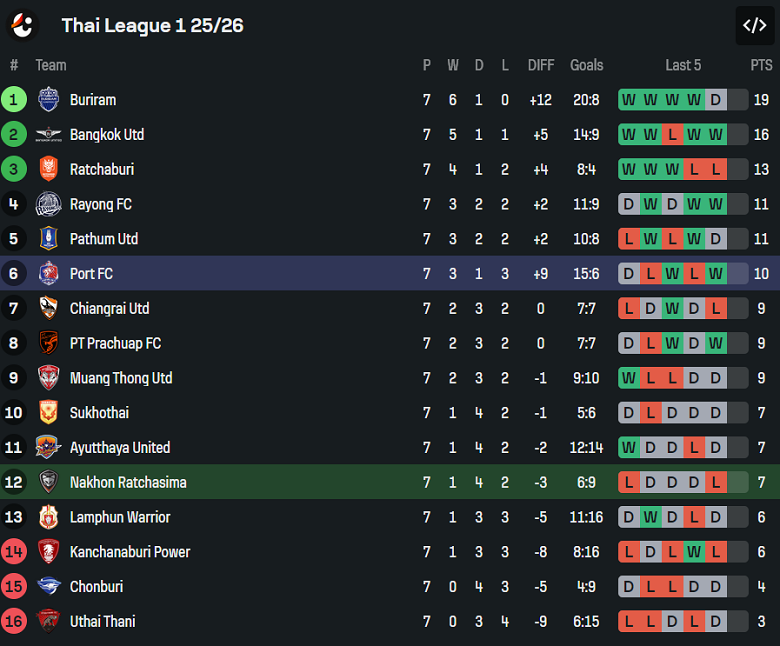Click the Bangkok Utd club crest
The height and width of the screenshot is (646, 780).
point(48,135)
